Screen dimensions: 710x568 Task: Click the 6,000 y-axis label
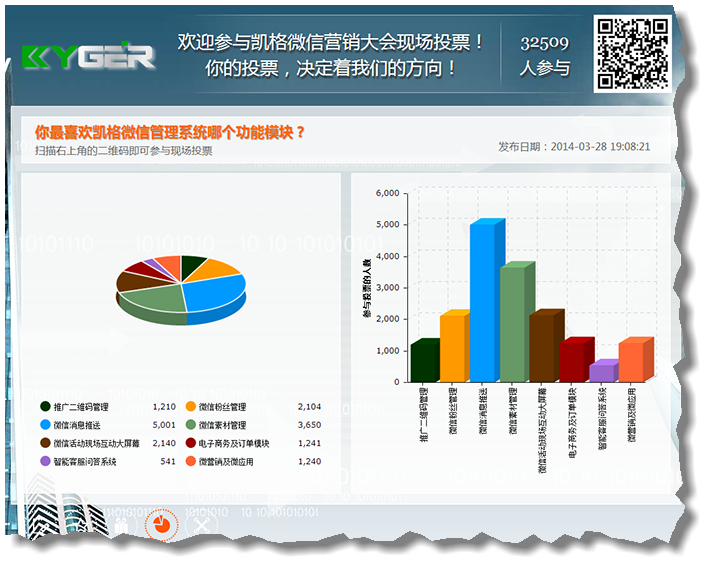(x=388, y=193)
